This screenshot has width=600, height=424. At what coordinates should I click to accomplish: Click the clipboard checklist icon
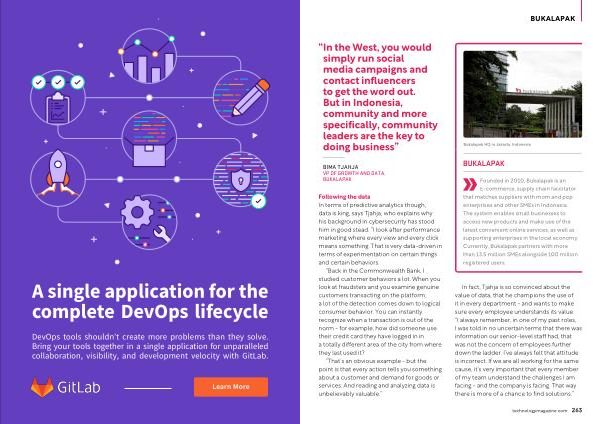(x=58, y=98)
